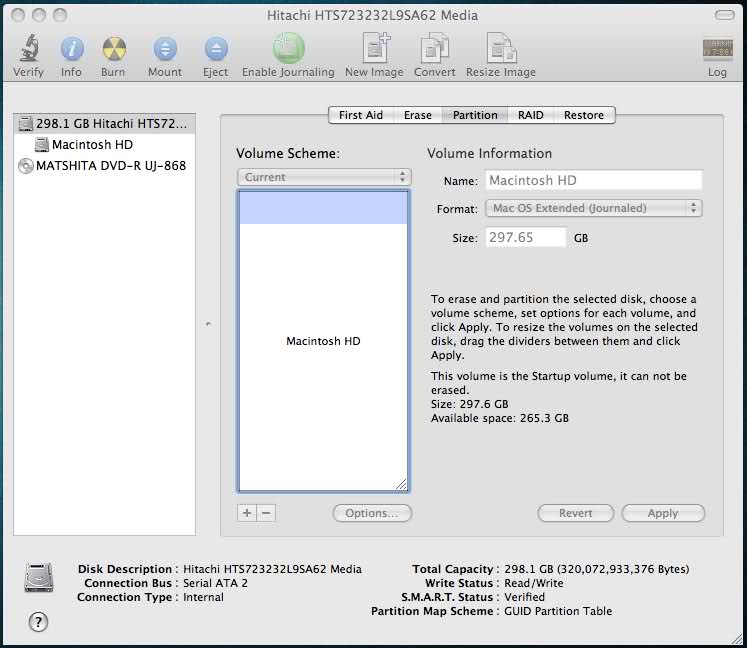The height and width of the screenshot is (648, 747).
Task: Select the MATSHITA DVD-R UJ-868 drive
Action: coord(104,165)
